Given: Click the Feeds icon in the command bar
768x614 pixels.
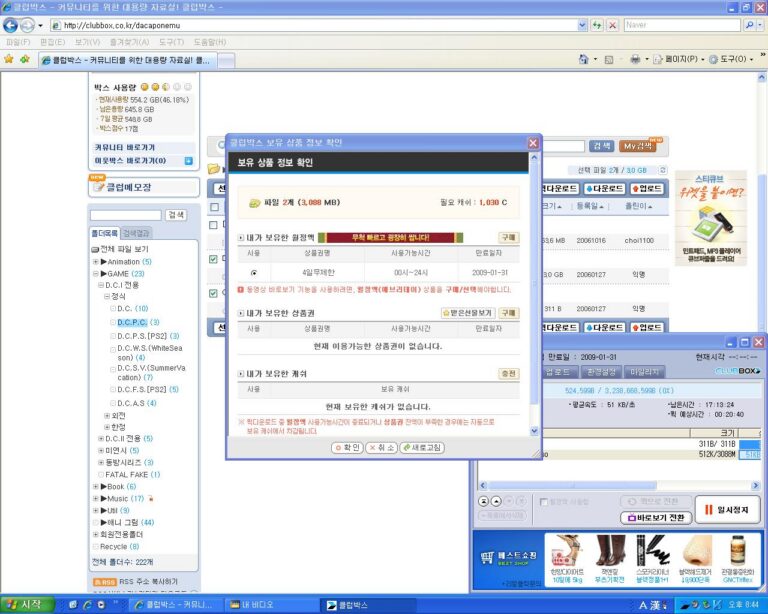Looking at the screenshot, I should [x=609, y=60].
